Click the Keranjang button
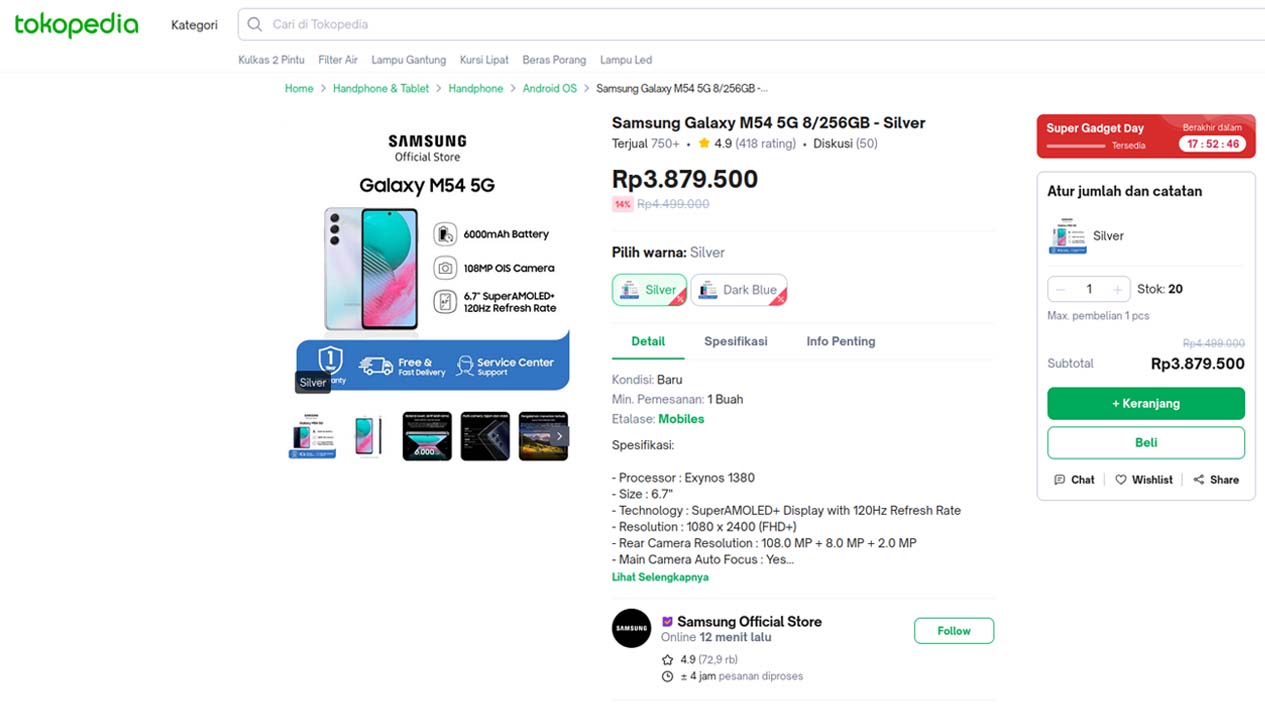Viewport: 1265px width, 711px height. click(x=1145, y=403)
